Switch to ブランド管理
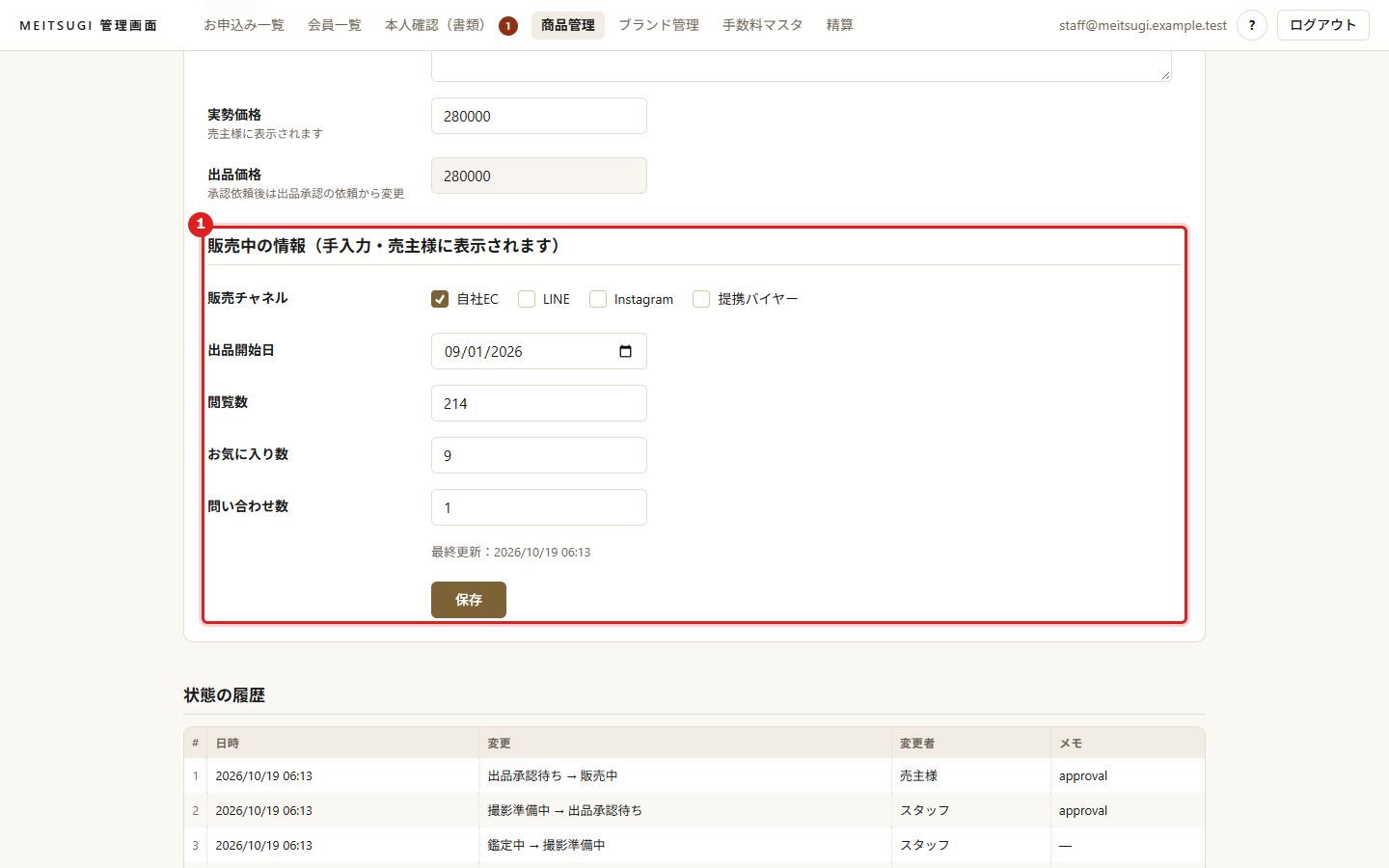 click(659, 25)
